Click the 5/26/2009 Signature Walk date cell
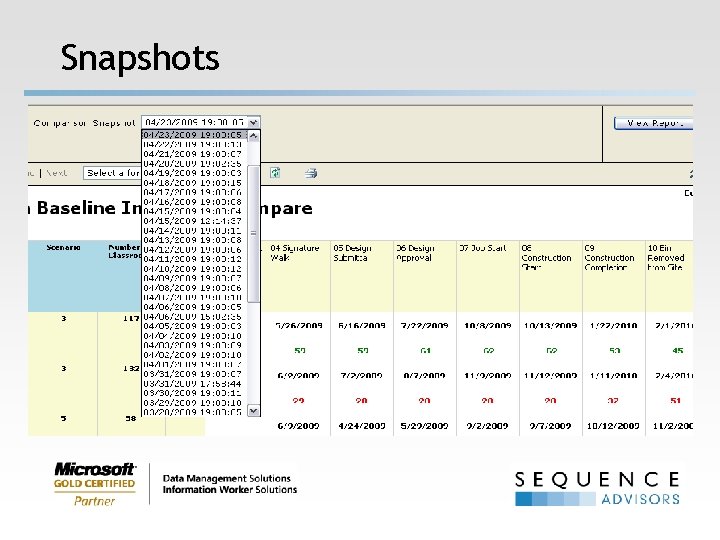This screenshot has width=720, height=540. [299, 326]
